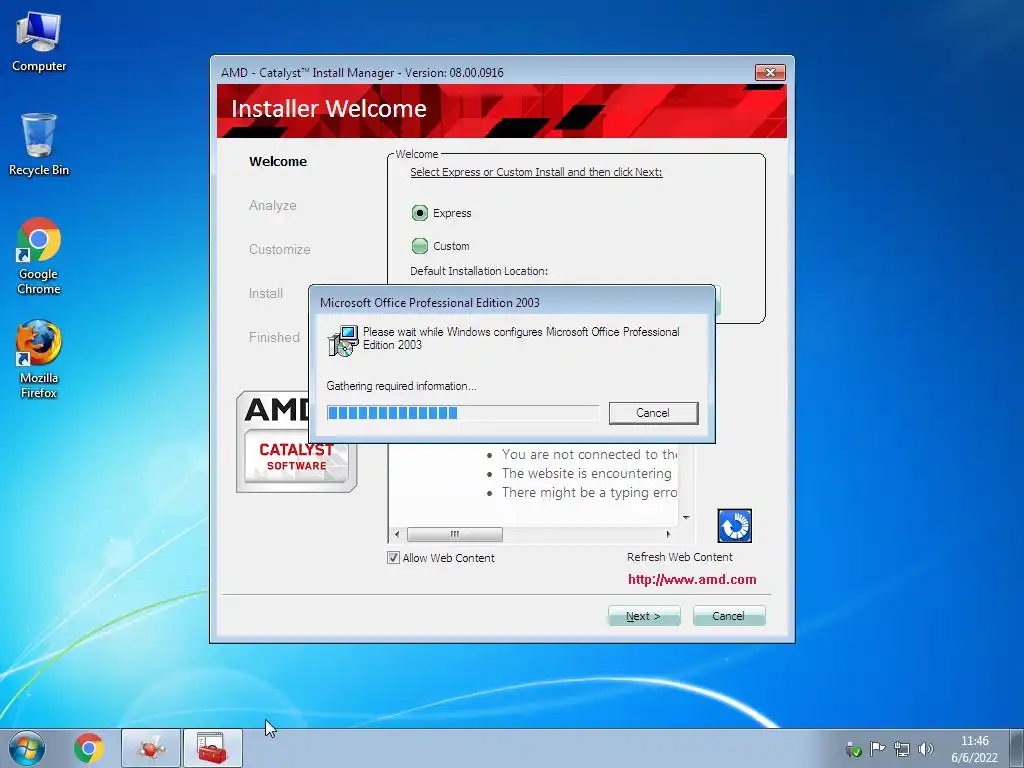This screenshot has height=768, width=1024.
Task: Open the network tray icon
Action: point(902,749)
